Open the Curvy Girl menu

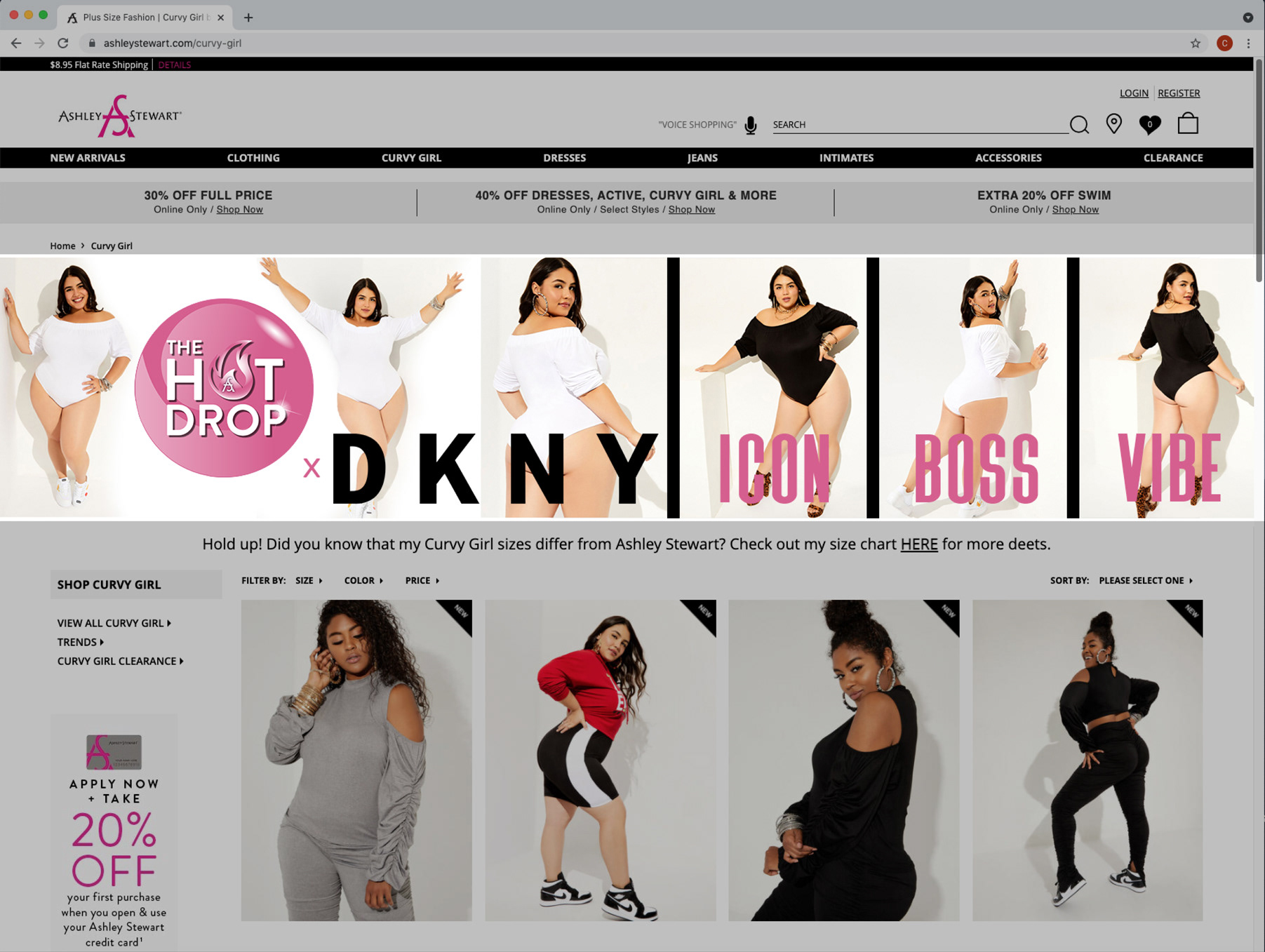[x=411, y=158]
